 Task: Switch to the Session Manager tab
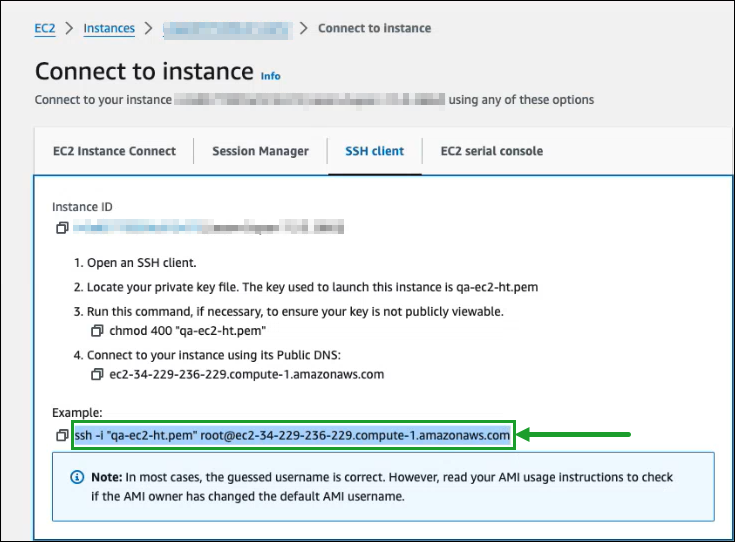tap(261, 151)
